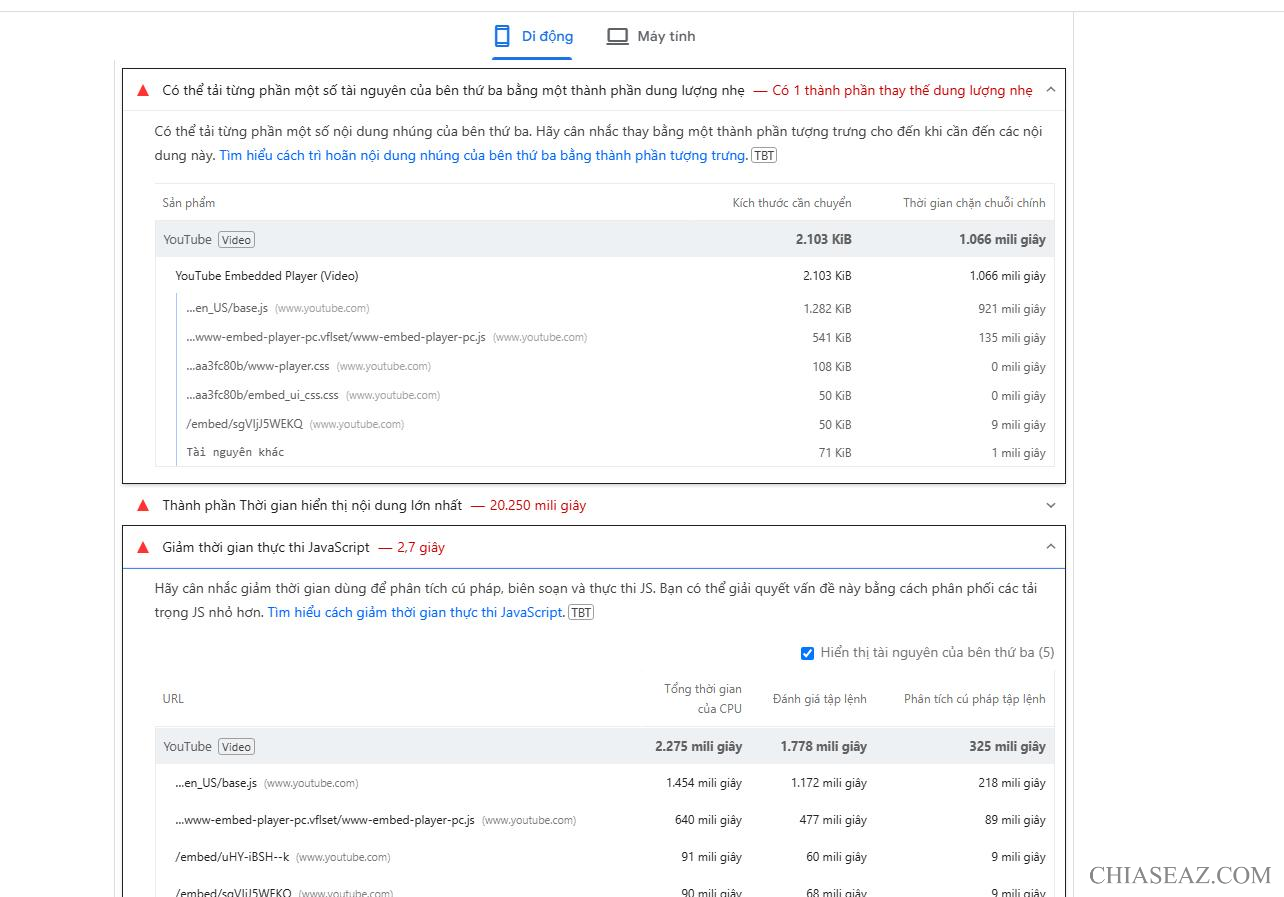Click www-embed-player-pc.js entry in first table
1284x897 pixels.
[336, 338]
